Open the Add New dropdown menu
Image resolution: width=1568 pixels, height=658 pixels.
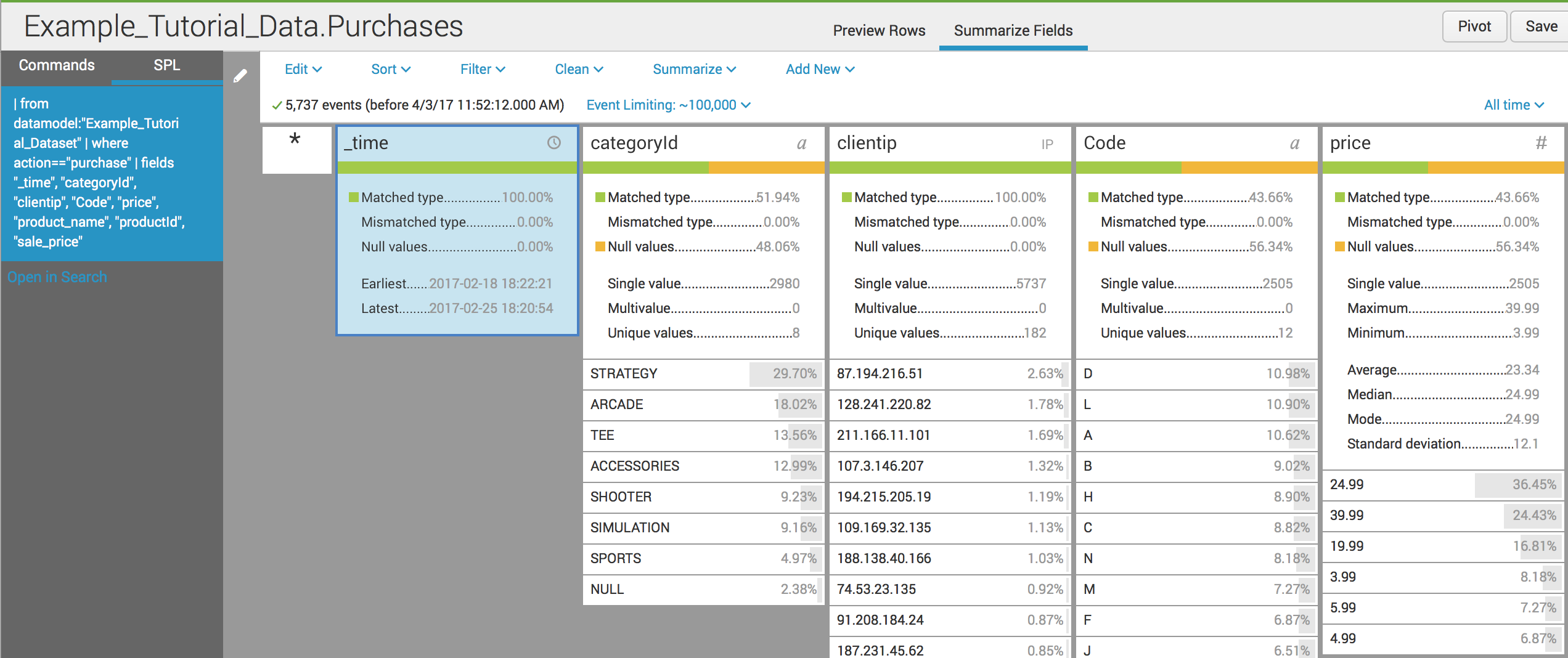pos(820,70)
